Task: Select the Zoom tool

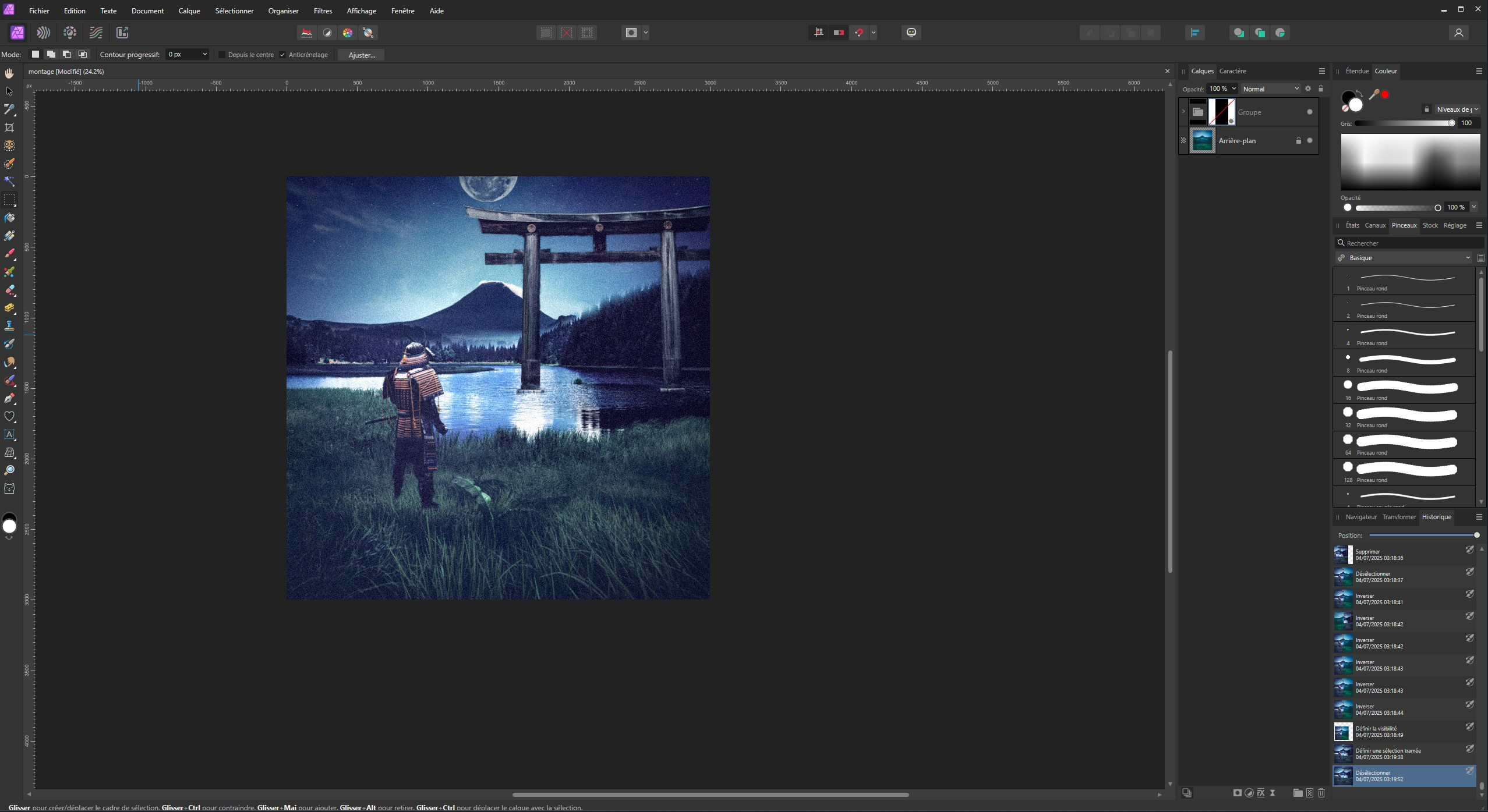Action: coord(9,470)
